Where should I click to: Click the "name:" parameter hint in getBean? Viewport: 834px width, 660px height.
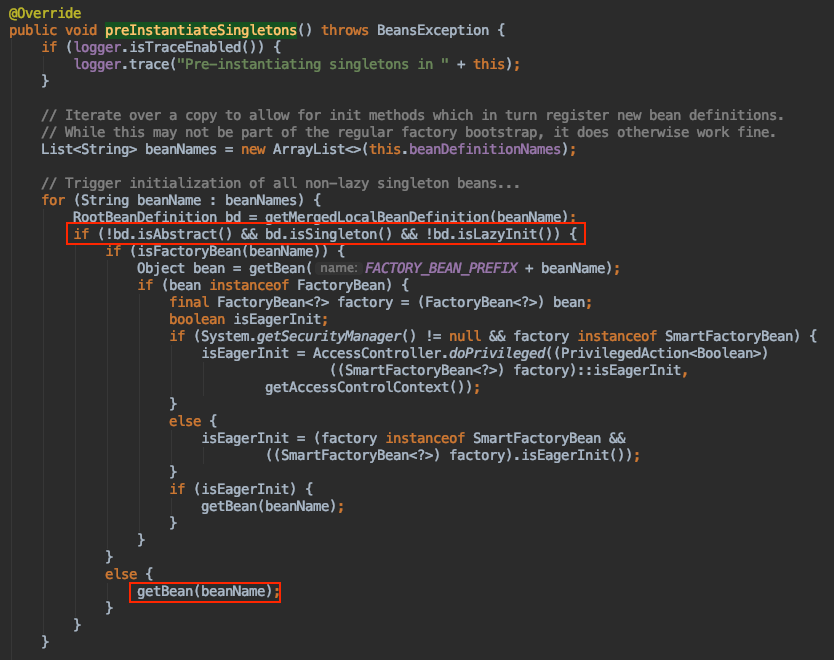340,268
